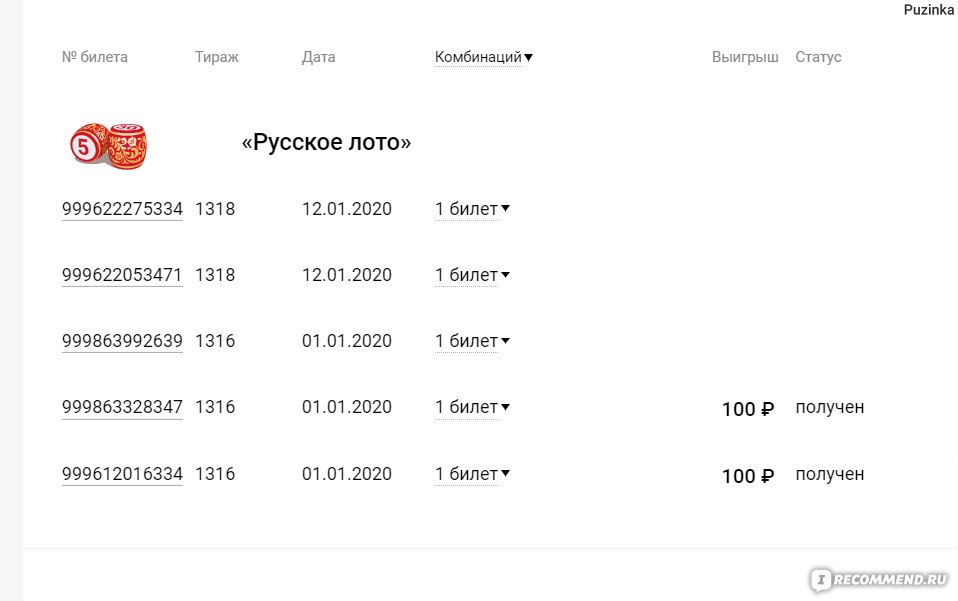Open ticket number 999612016334
The height and width of the screenshot is (601, 958).
coord(122,474)
